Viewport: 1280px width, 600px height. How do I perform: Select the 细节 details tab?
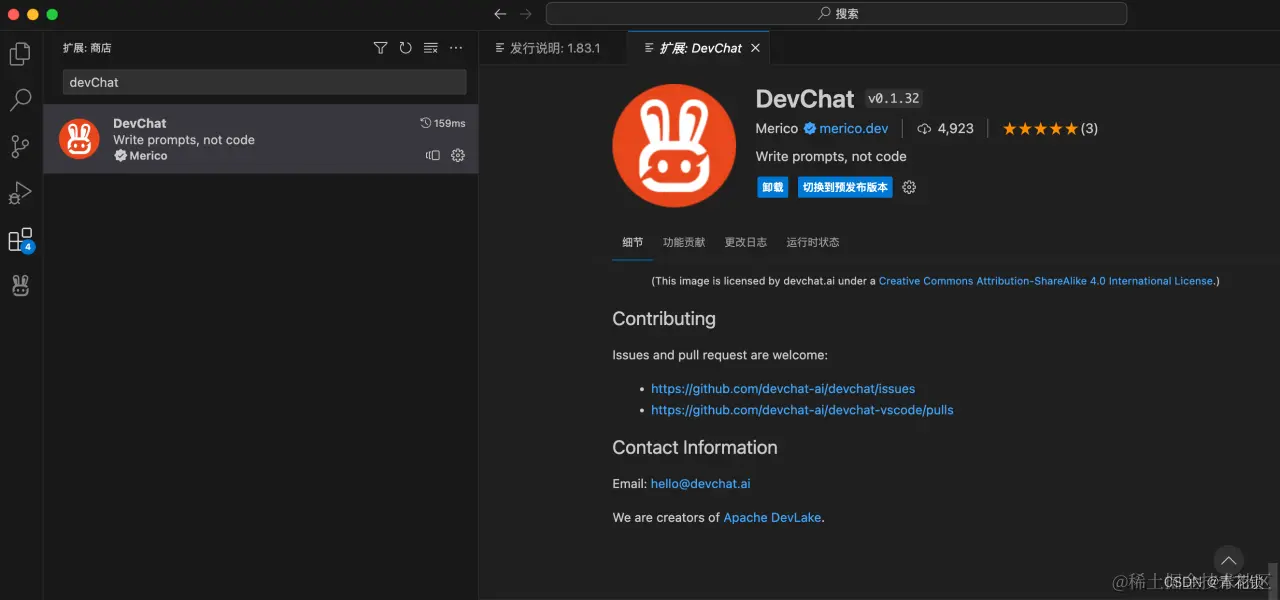(633, 242)
